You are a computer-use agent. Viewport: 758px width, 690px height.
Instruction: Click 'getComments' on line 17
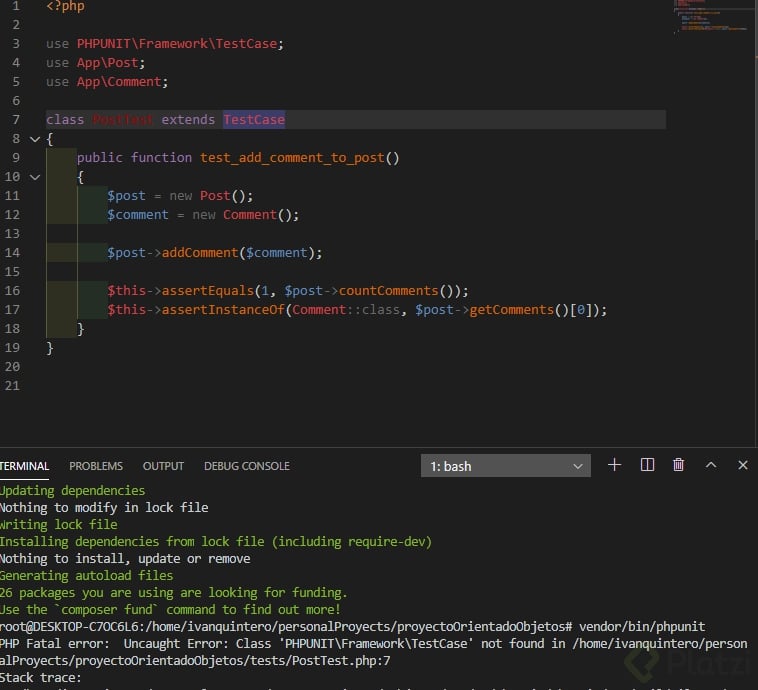point(511,309)
